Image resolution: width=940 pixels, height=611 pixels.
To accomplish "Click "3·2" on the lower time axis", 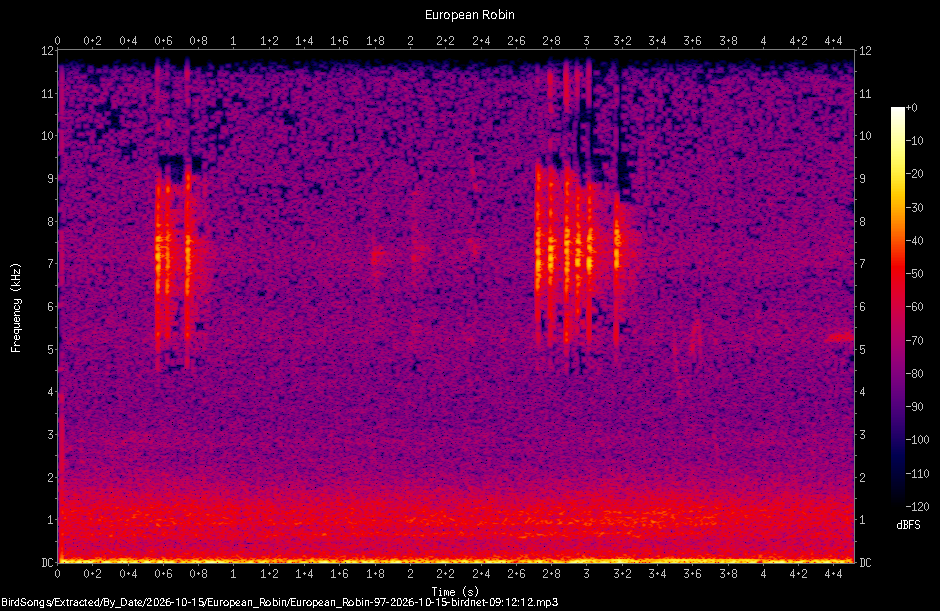I will 622,574.
